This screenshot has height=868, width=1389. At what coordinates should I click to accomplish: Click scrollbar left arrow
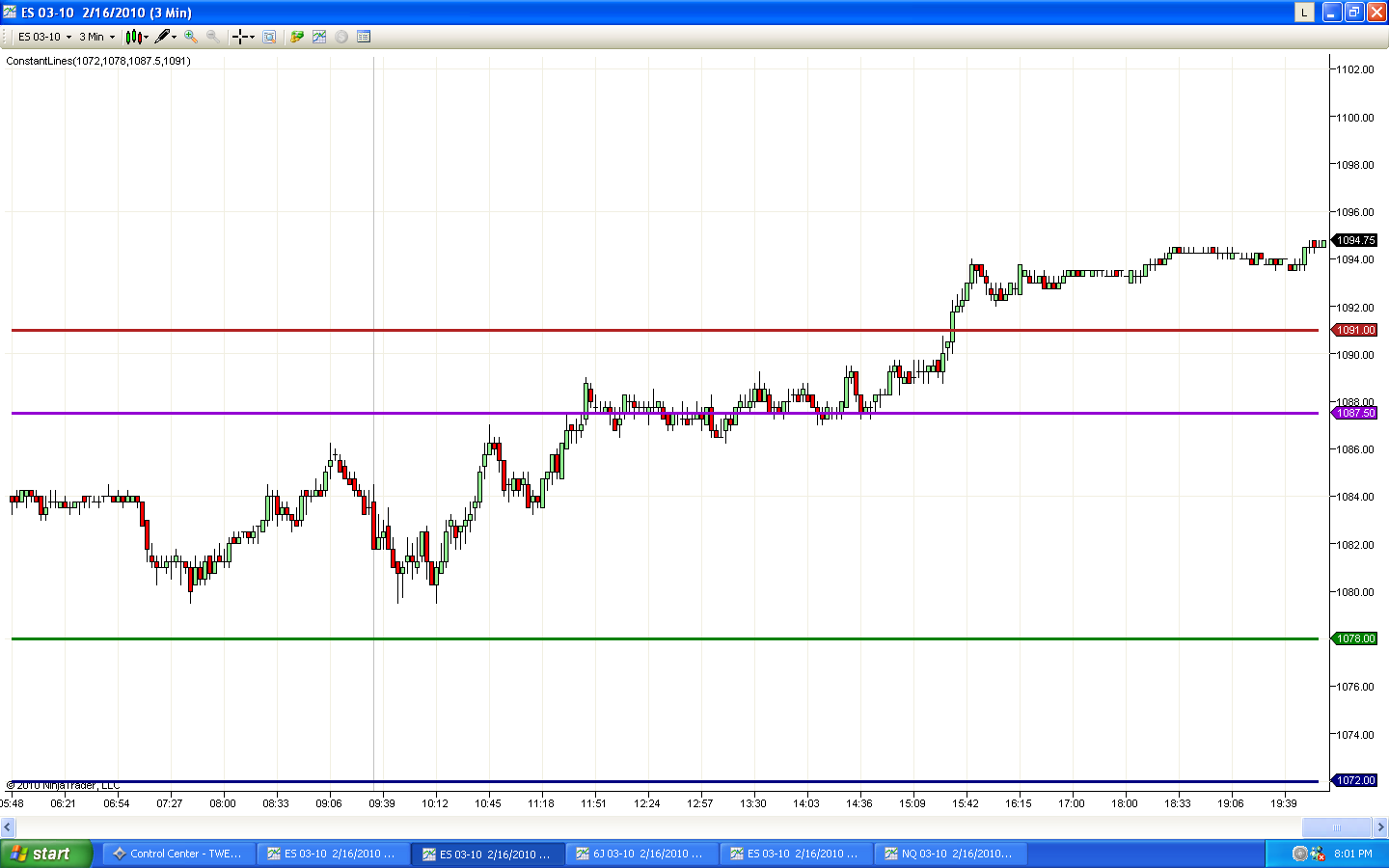click(x=8, y=827)
